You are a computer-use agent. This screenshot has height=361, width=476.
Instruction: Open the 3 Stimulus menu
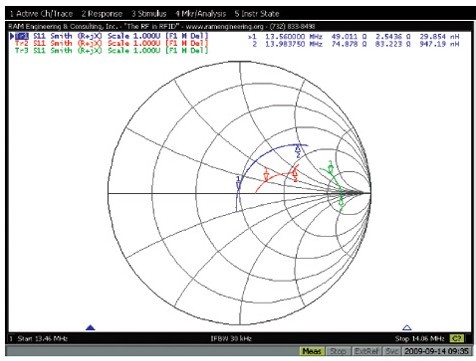[149, 14]
